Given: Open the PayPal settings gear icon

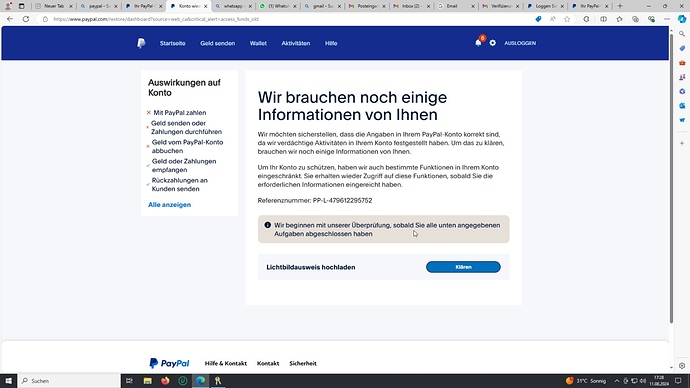Looking at the screenshot, I should click(492, 43).
